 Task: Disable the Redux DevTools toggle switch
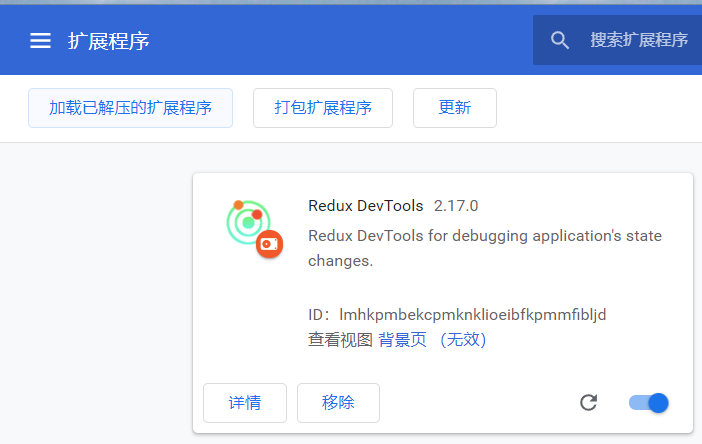click(648, 403)
